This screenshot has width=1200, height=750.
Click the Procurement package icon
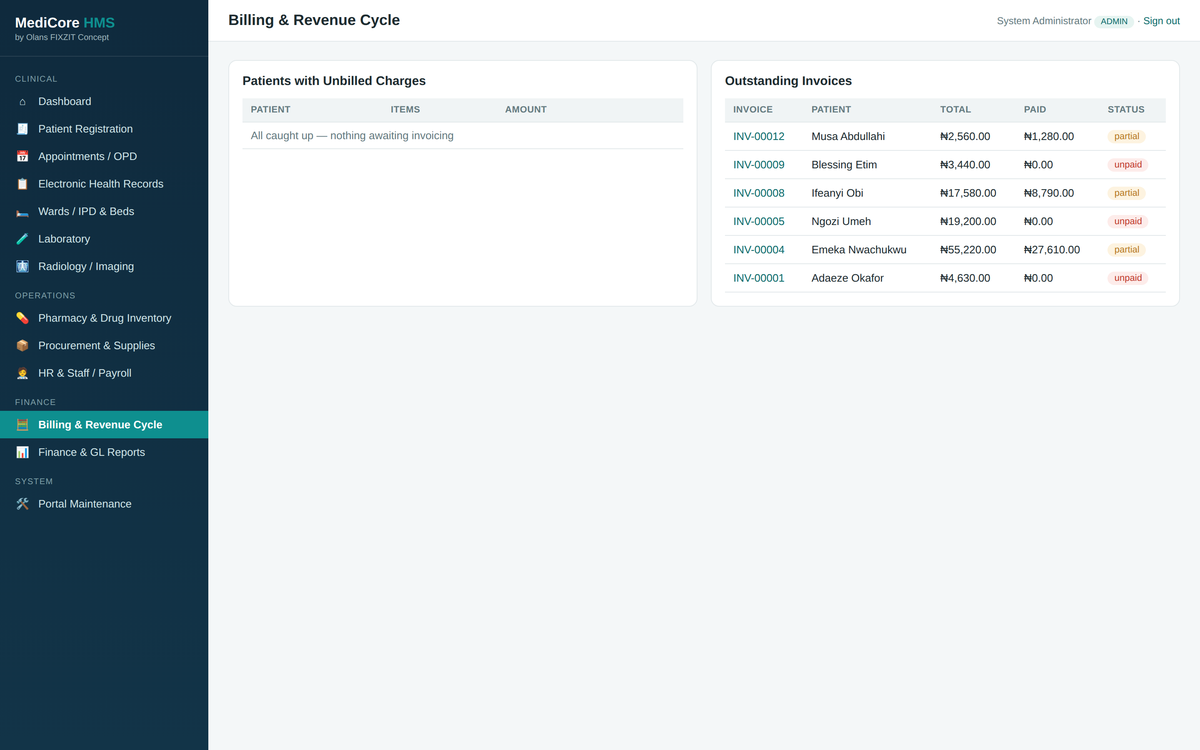click(x=22, y=345)
